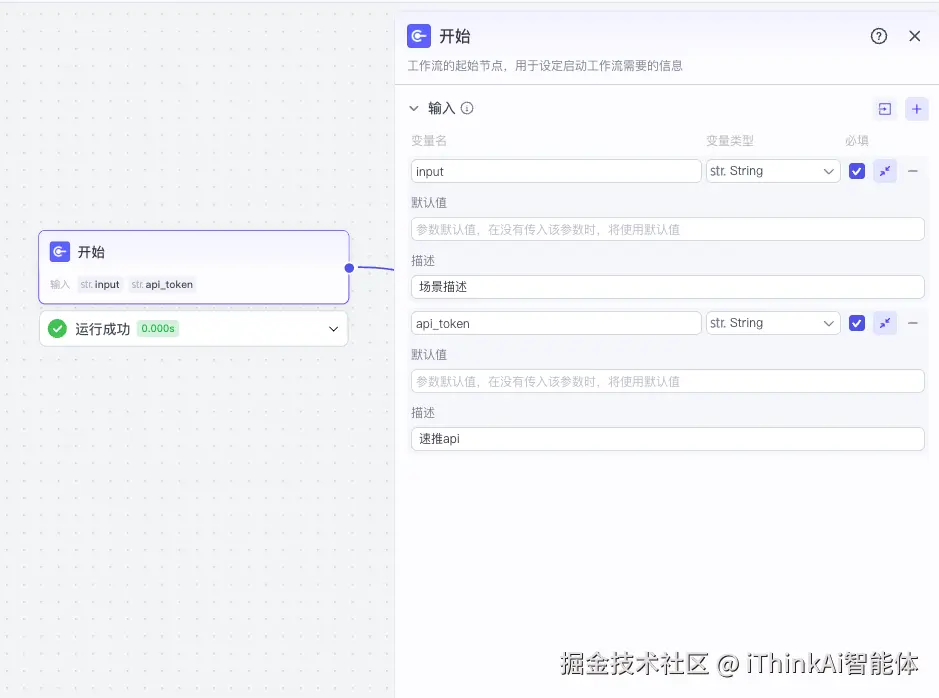The height and width of the screenshot is (698, 939).
Task: Open the help question mark icon
Action: (x=878, y=36)
